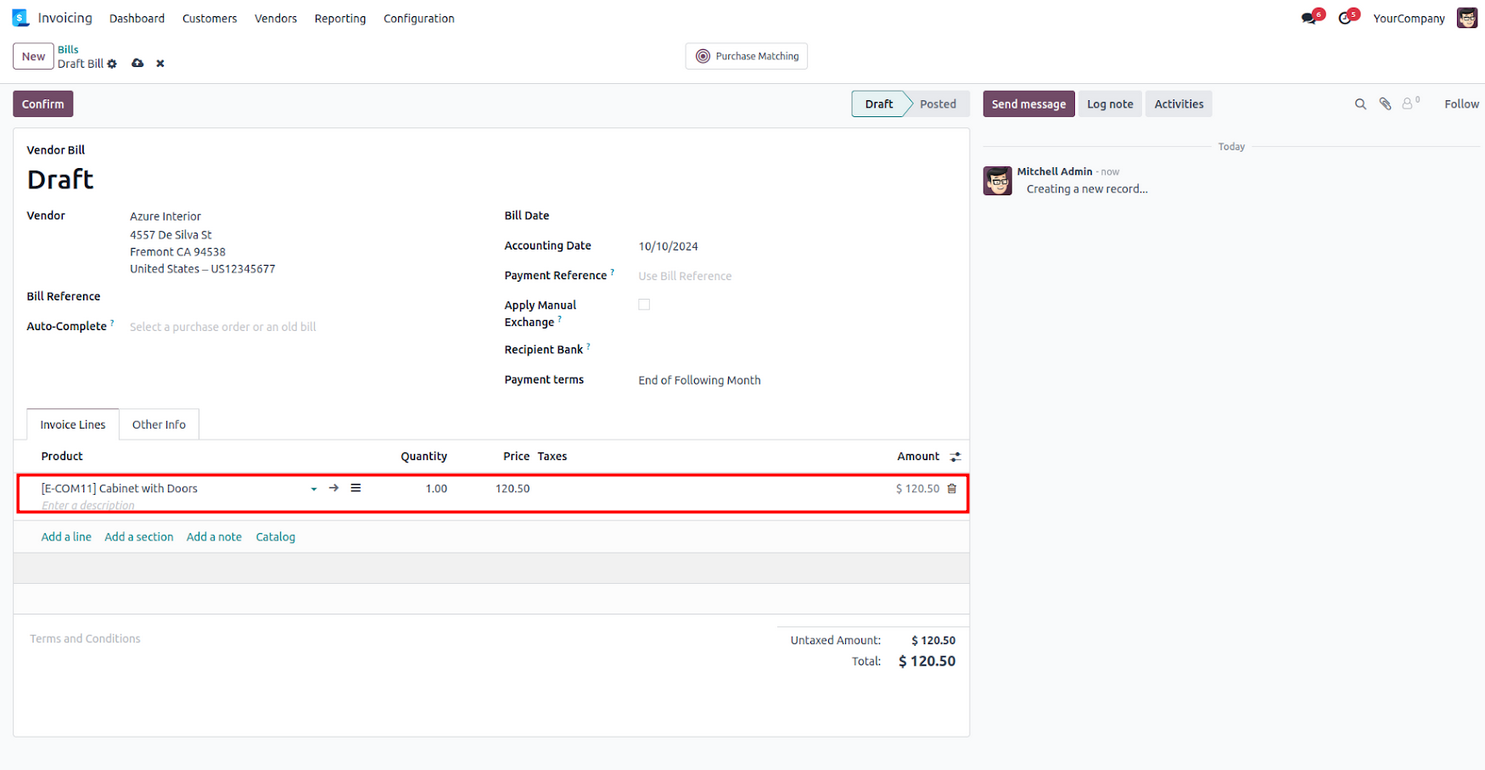
Task: Click the Draft Bill gear actions icon
Action: point(112,64)
